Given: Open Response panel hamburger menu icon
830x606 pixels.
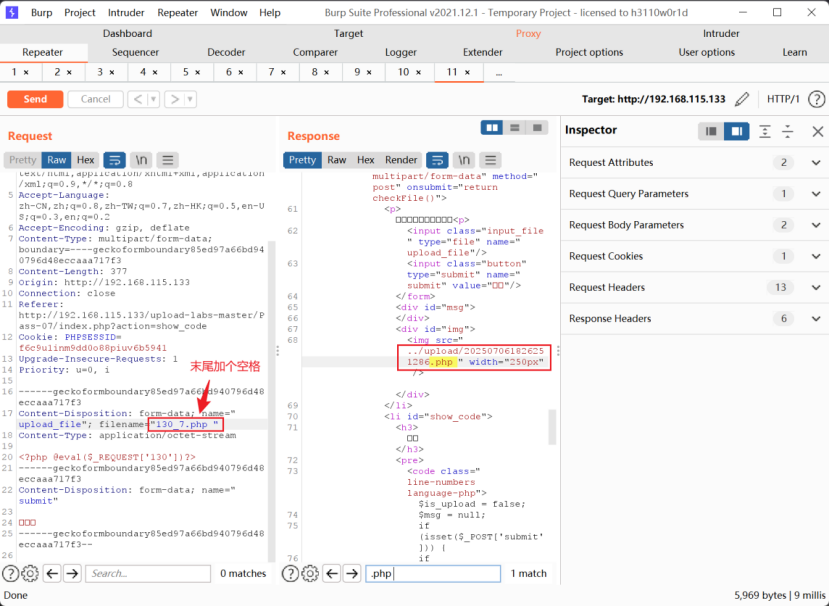Looking at the screenshot, I should point(490,160).
